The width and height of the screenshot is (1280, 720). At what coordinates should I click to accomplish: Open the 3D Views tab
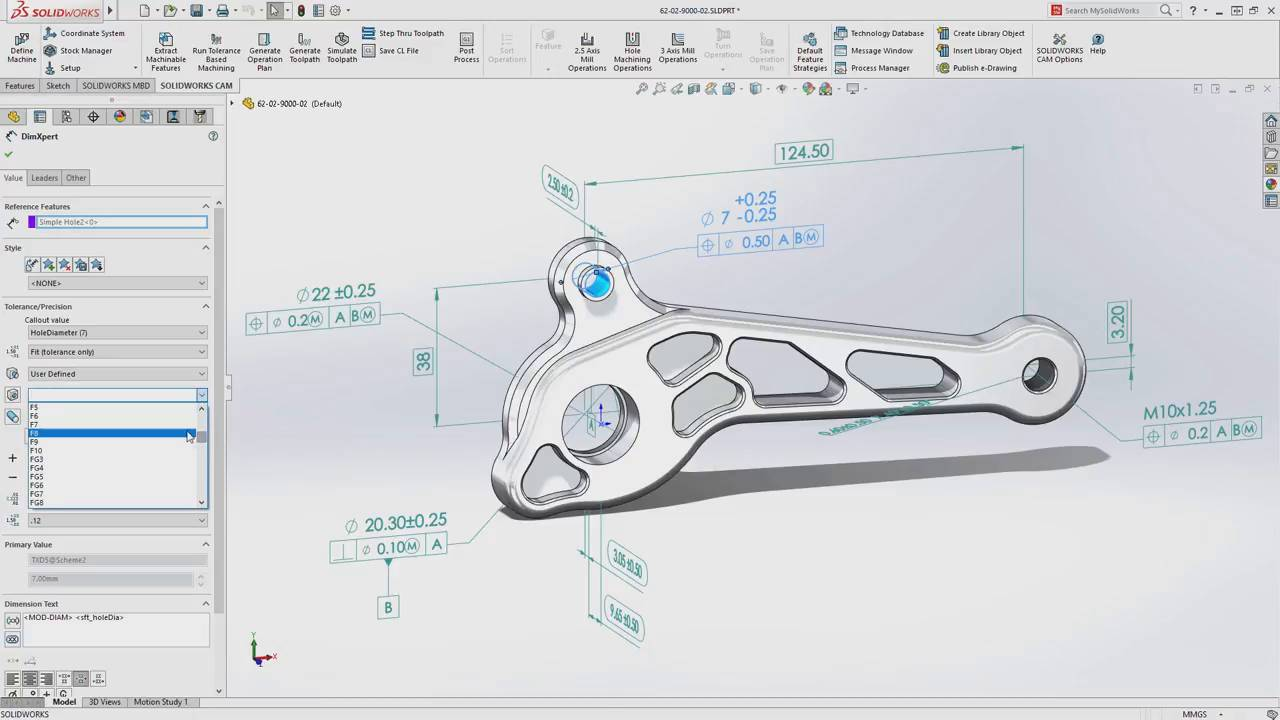click(105, 702)
